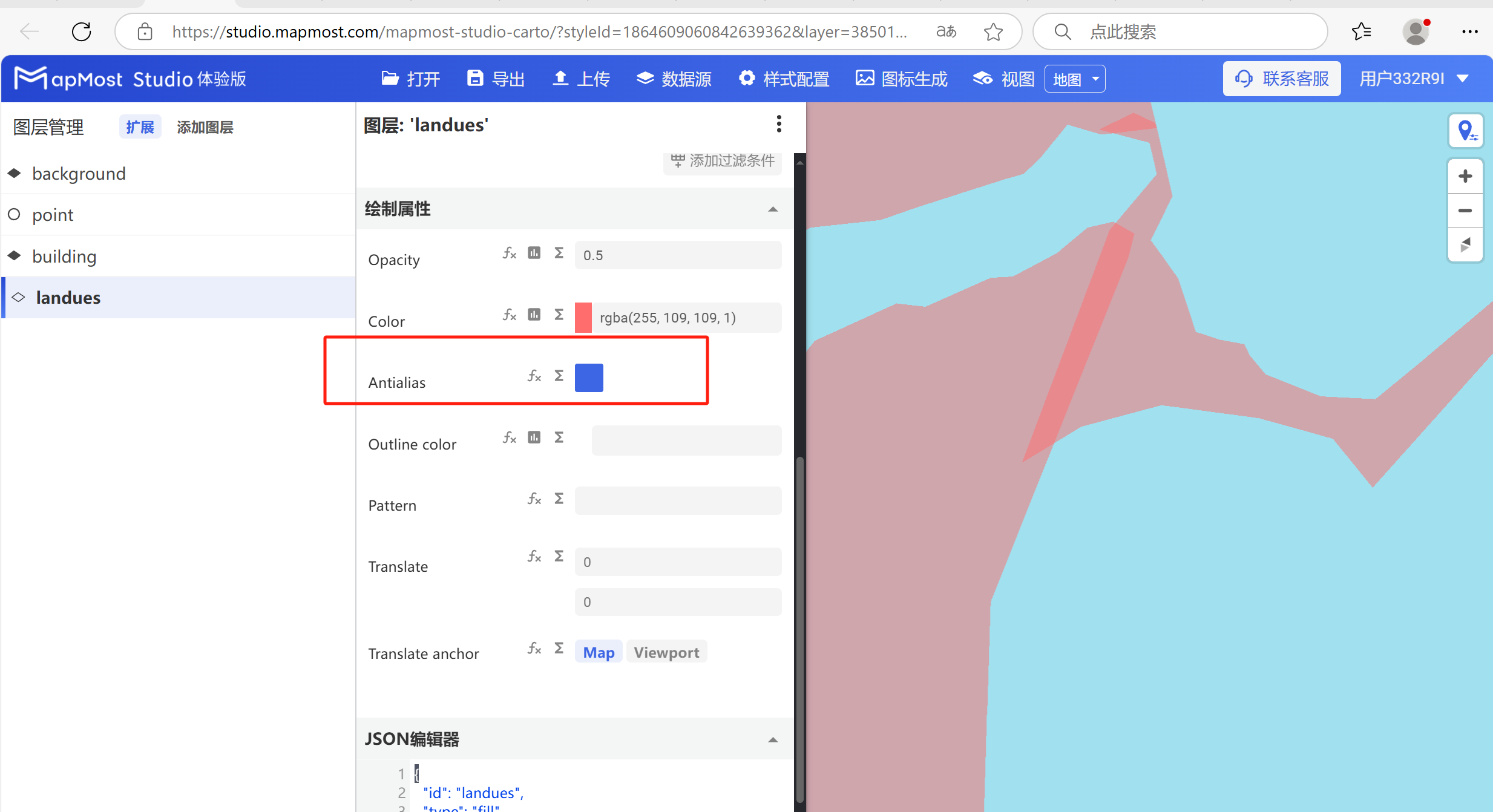Click the 添加过滤条件 filter button
The image size is (1493, 812).
tap(722, 160)
